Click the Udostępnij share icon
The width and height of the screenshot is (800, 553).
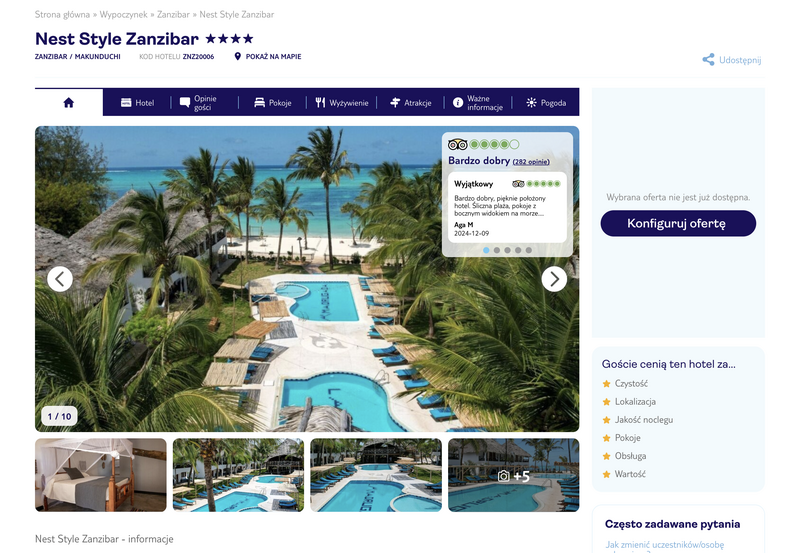708,60
